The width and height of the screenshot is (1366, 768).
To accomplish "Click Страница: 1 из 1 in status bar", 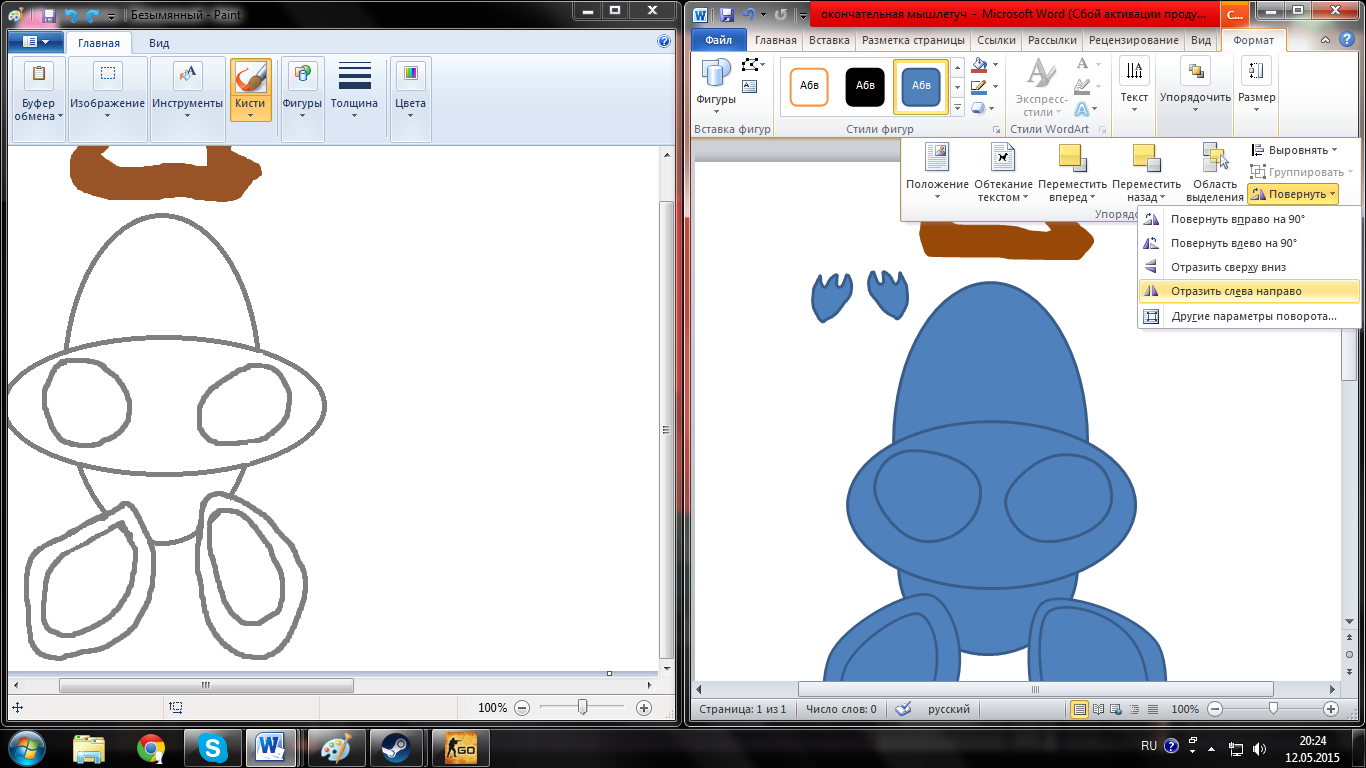I will [x=742, y=709].
